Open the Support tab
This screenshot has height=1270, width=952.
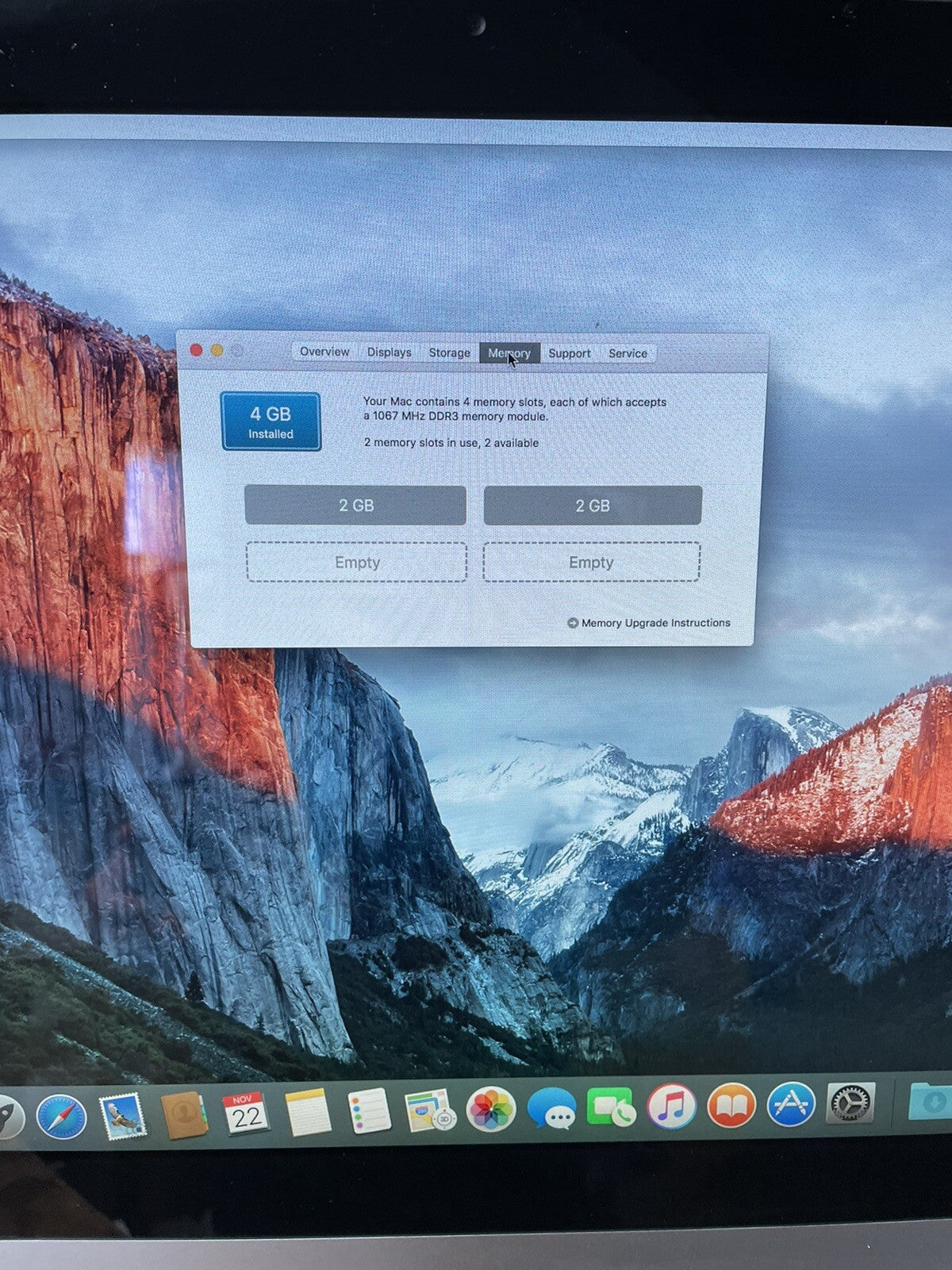click(570, 353)
